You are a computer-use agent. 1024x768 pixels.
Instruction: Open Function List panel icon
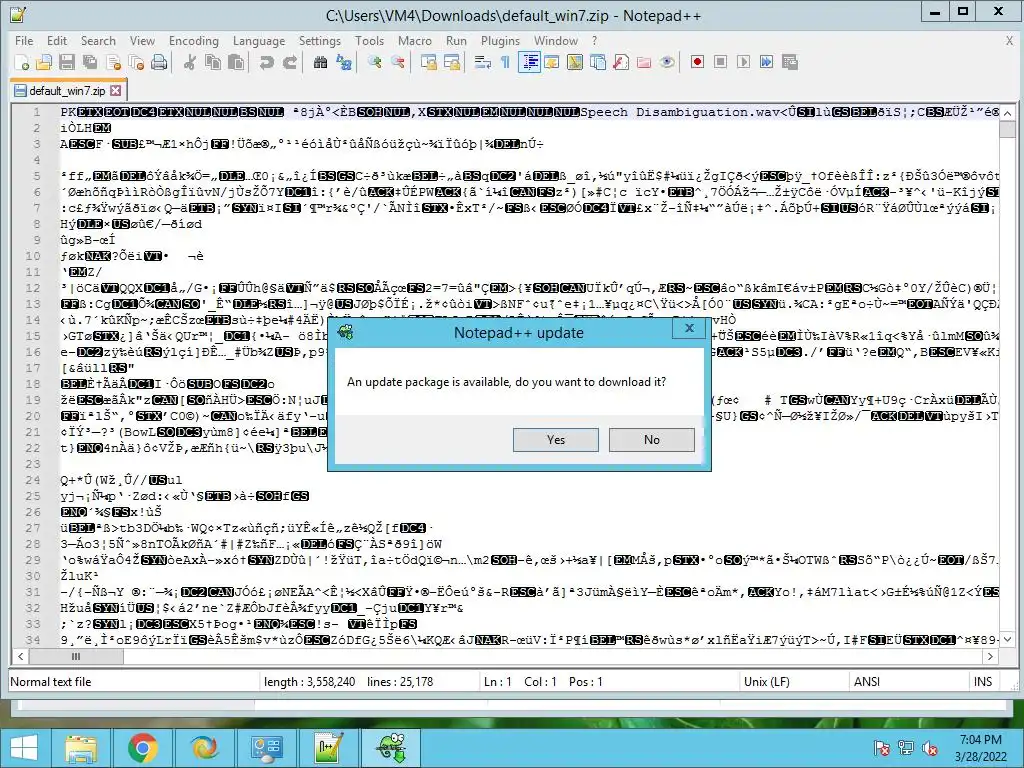pyautogui.click(x=621, y=62)
